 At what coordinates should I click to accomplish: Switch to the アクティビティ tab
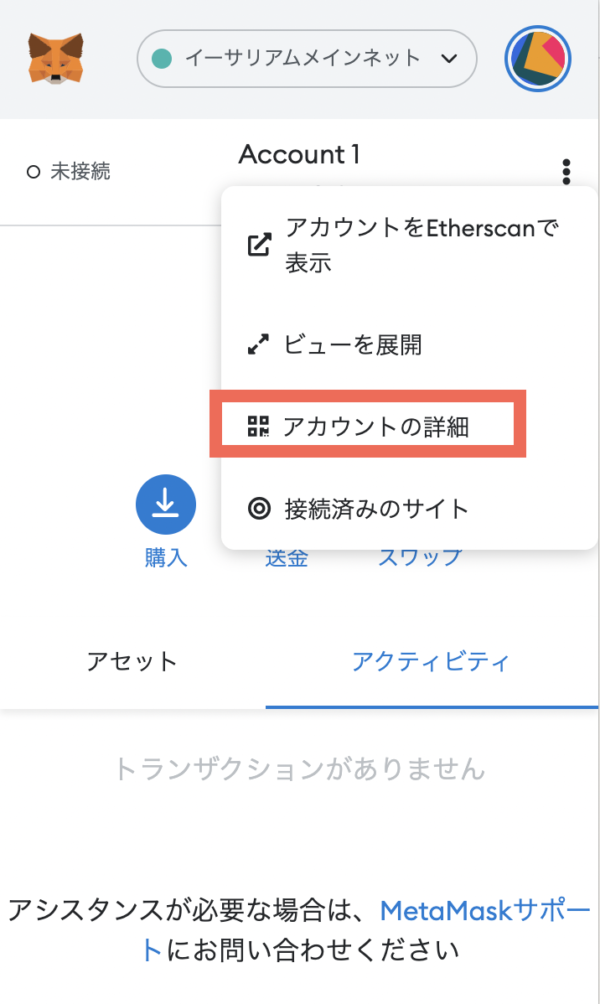point(432,661)
